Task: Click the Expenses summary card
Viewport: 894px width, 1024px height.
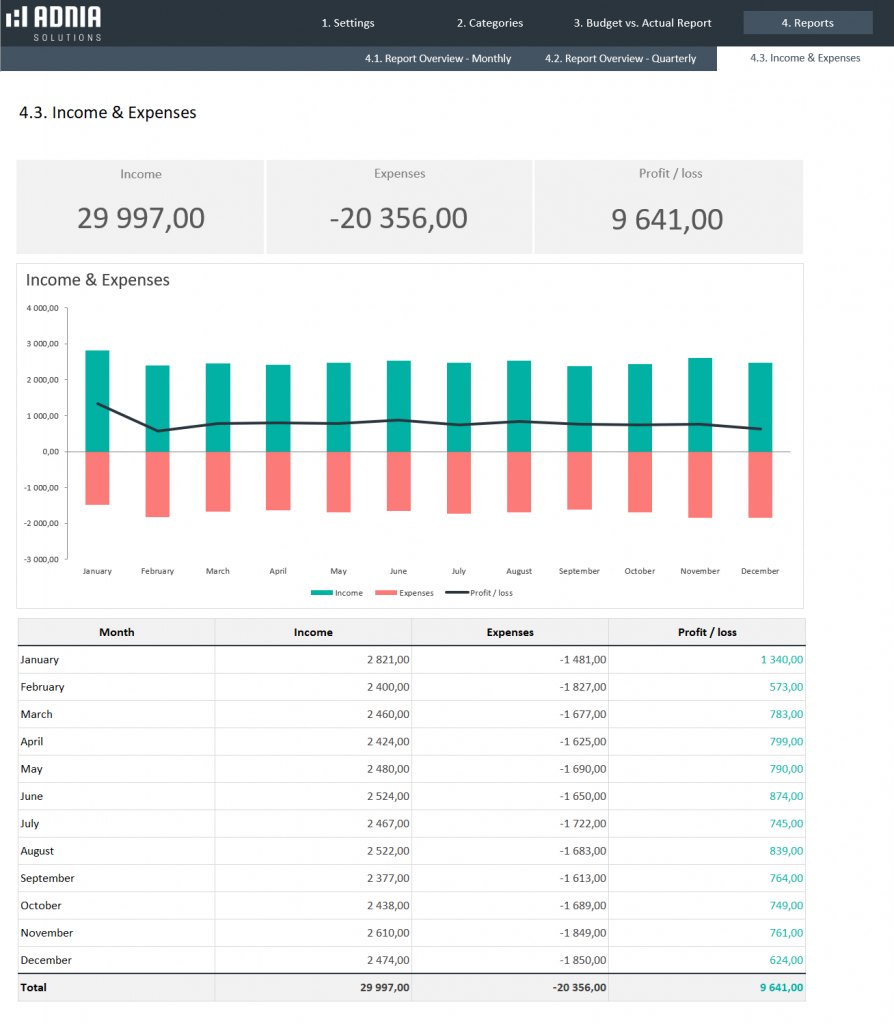Action: (x=399, y=206)
